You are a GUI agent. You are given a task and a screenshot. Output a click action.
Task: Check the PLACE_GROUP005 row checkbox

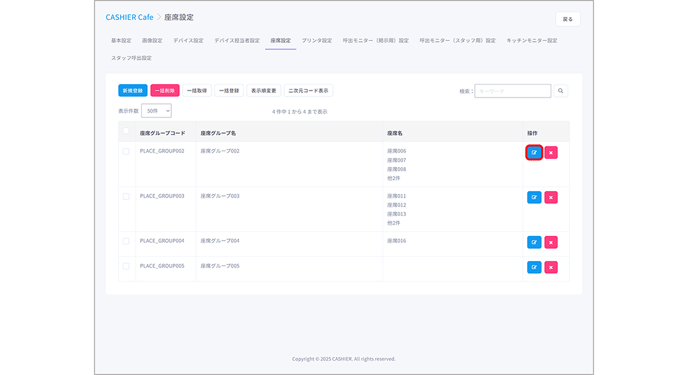126,266
